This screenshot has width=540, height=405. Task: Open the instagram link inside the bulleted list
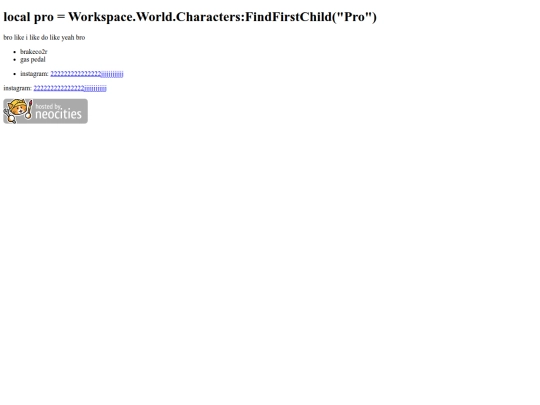87,74
